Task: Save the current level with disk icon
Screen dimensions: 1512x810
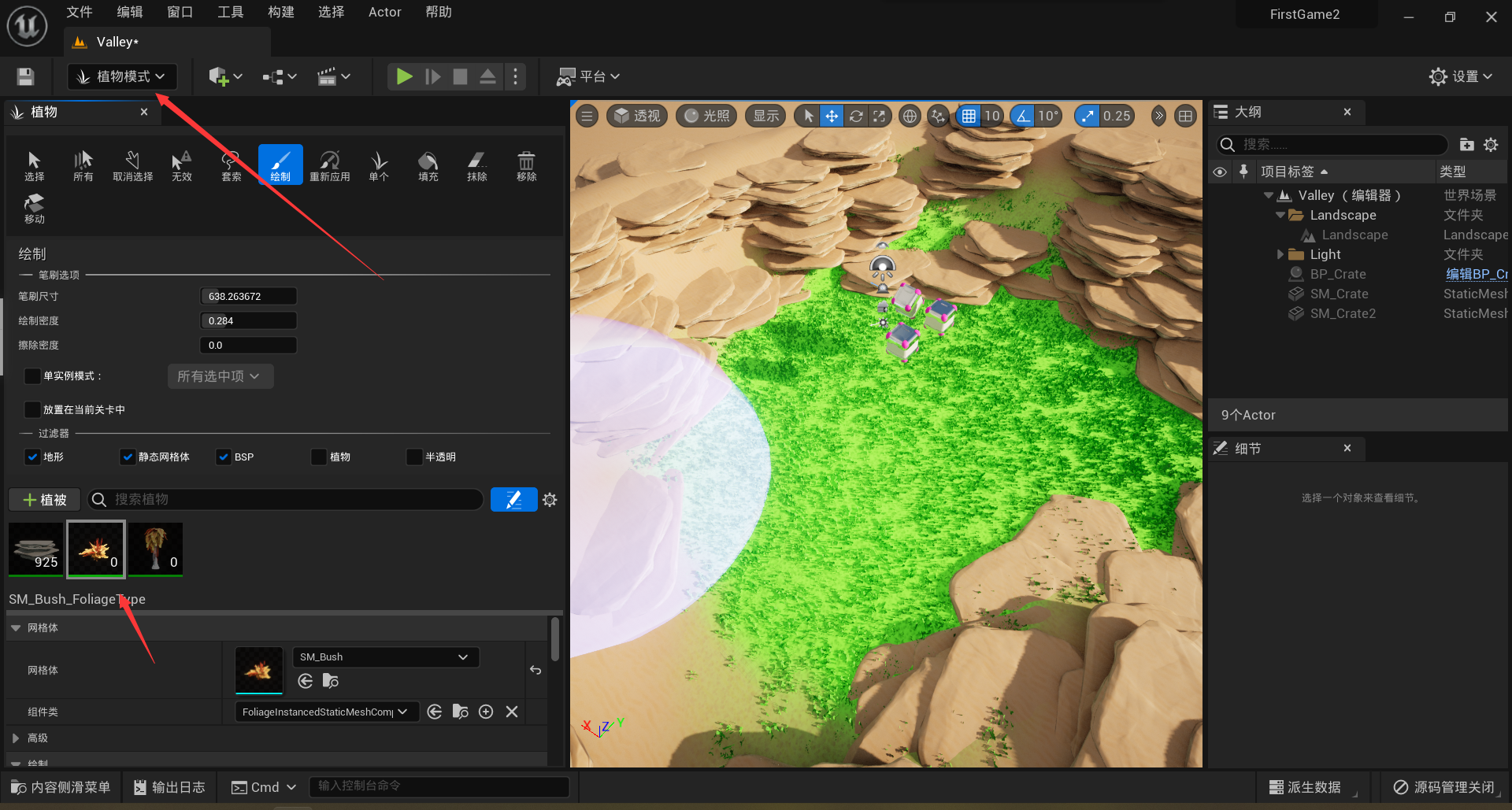Action: pos(25,76)
